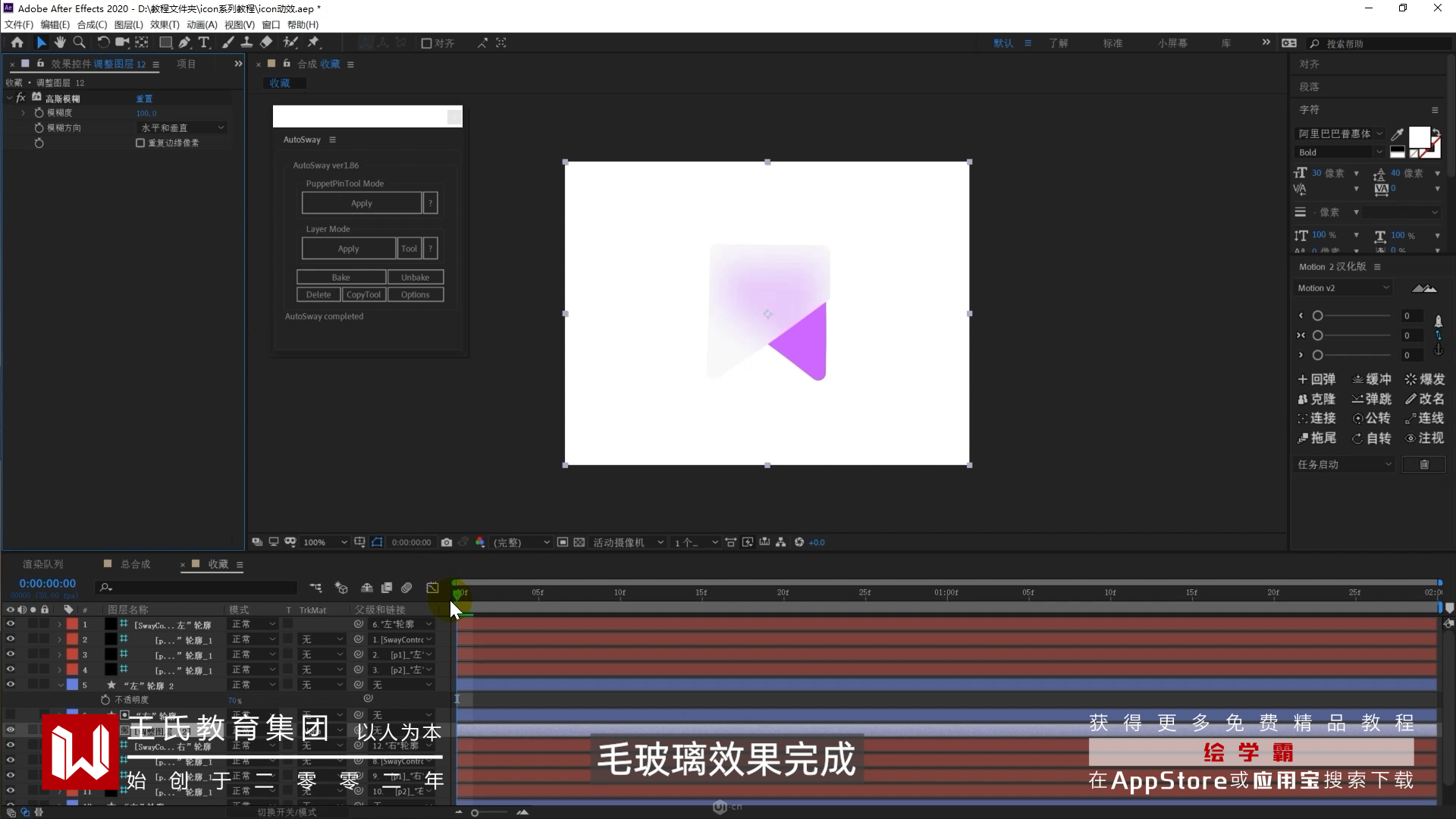Click the timeline current time 0:00:00:00 field

[x=48, y=583]
